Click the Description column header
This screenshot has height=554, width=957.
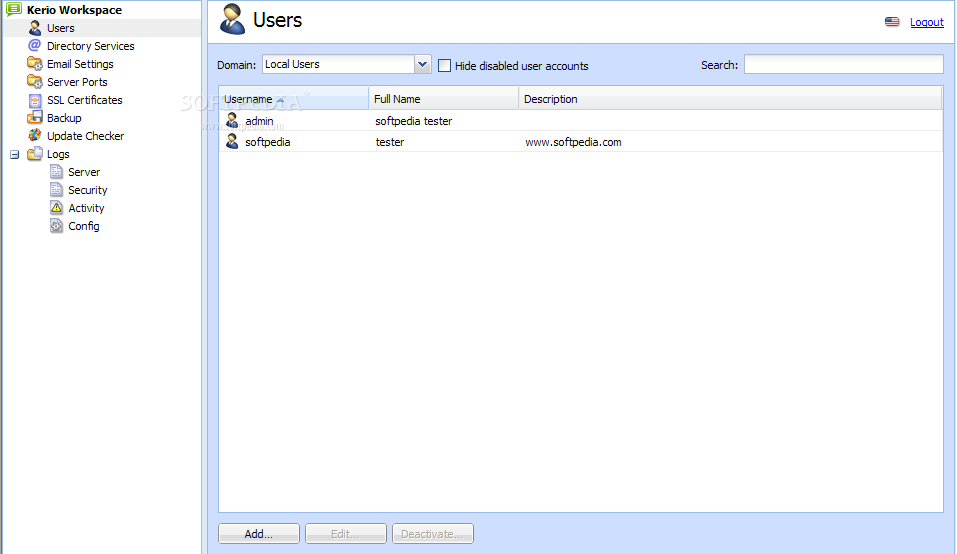[x=731, y=99]
